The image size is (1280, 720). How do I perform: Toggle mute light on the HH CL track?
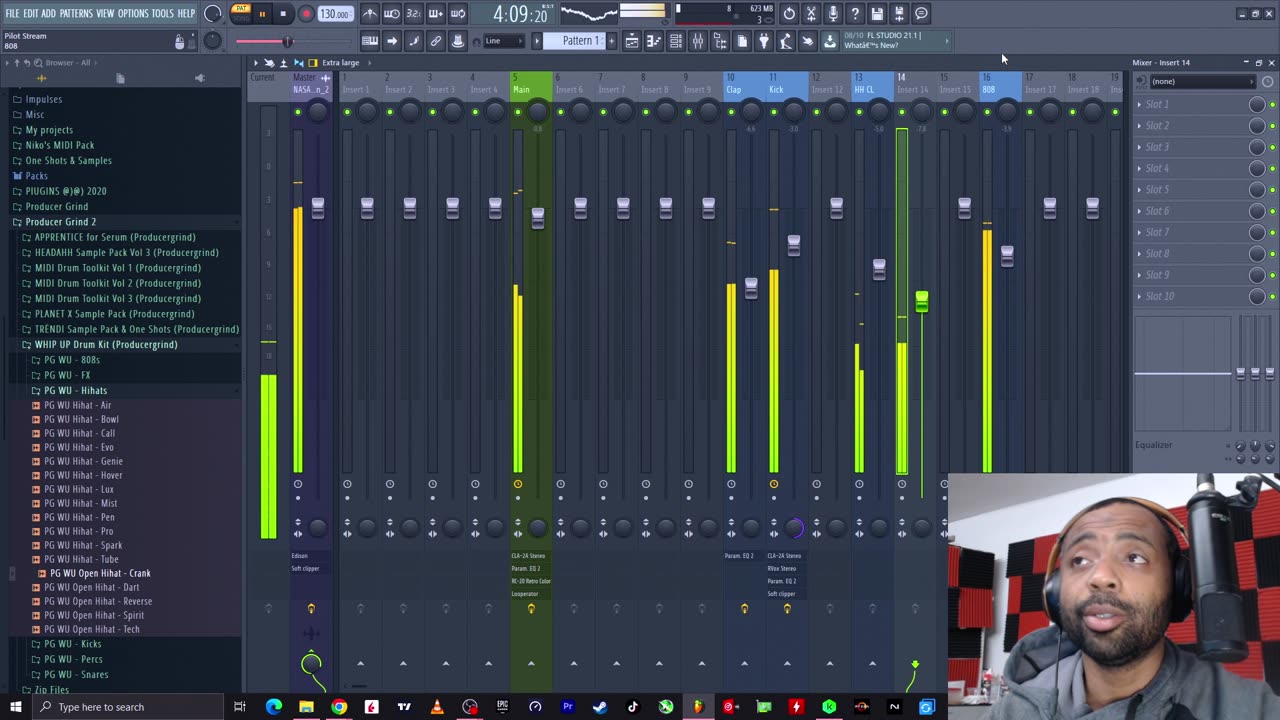point(859,111)
